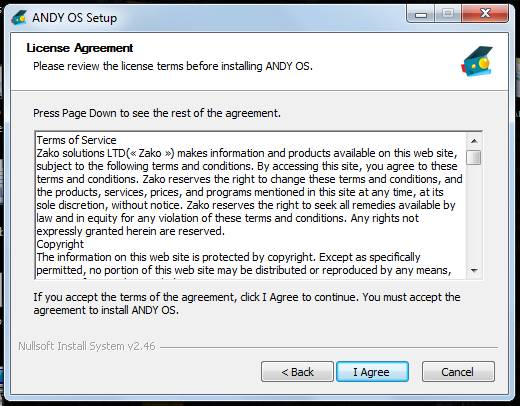Click the license scrollbar up arrow
The width and height of the screenshot is (520, 406).
[x=474, y=141]
